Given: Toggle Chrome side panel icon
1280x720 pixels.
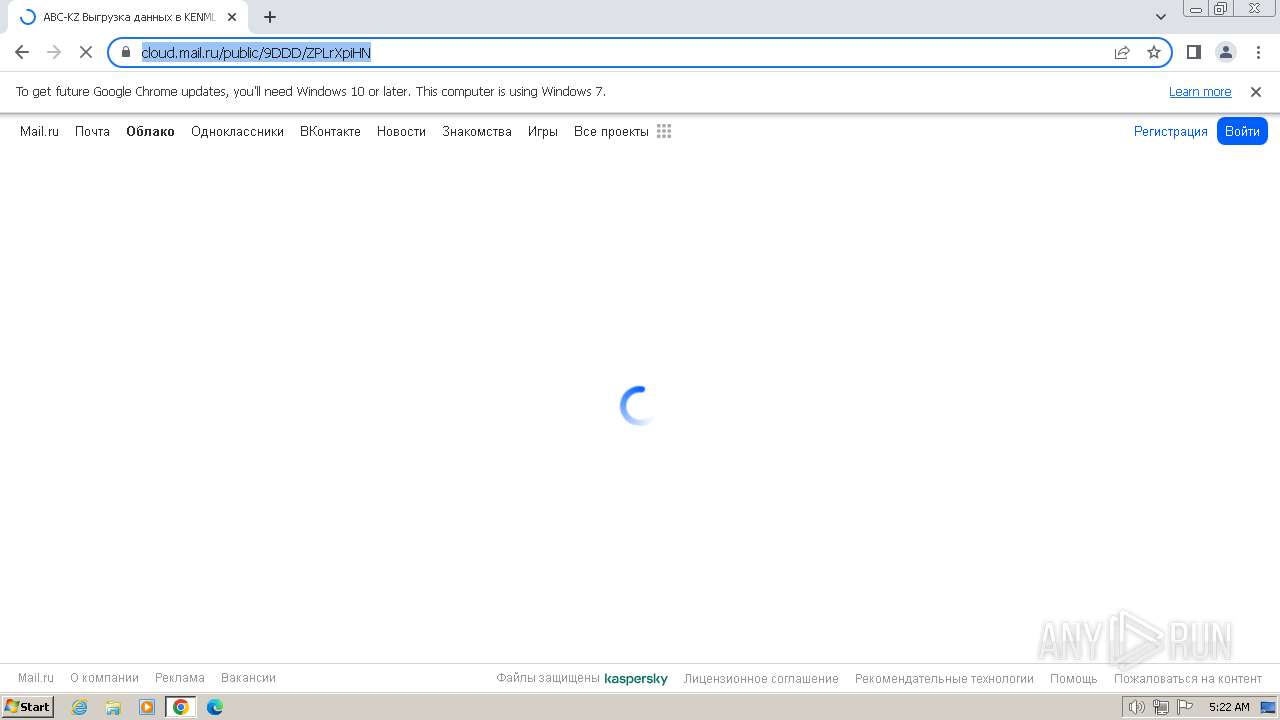Looking at the screenshot, I should point(1194,52).
